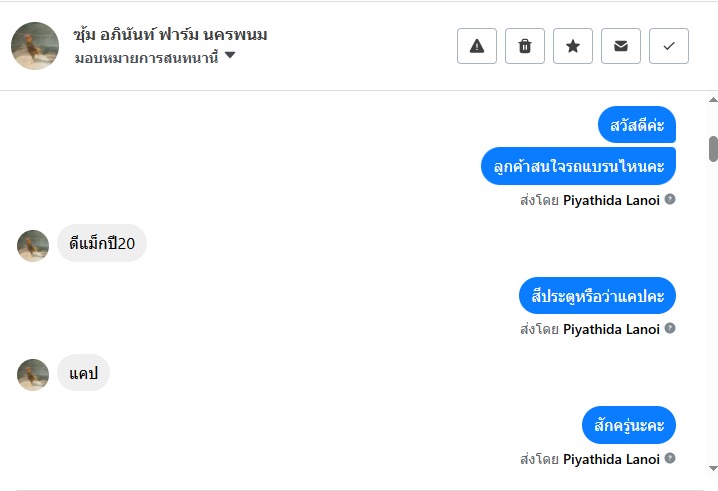Click the assign conversation label text
The width and height of the screenshot is (718, 491).
click(x=145, y=57)
